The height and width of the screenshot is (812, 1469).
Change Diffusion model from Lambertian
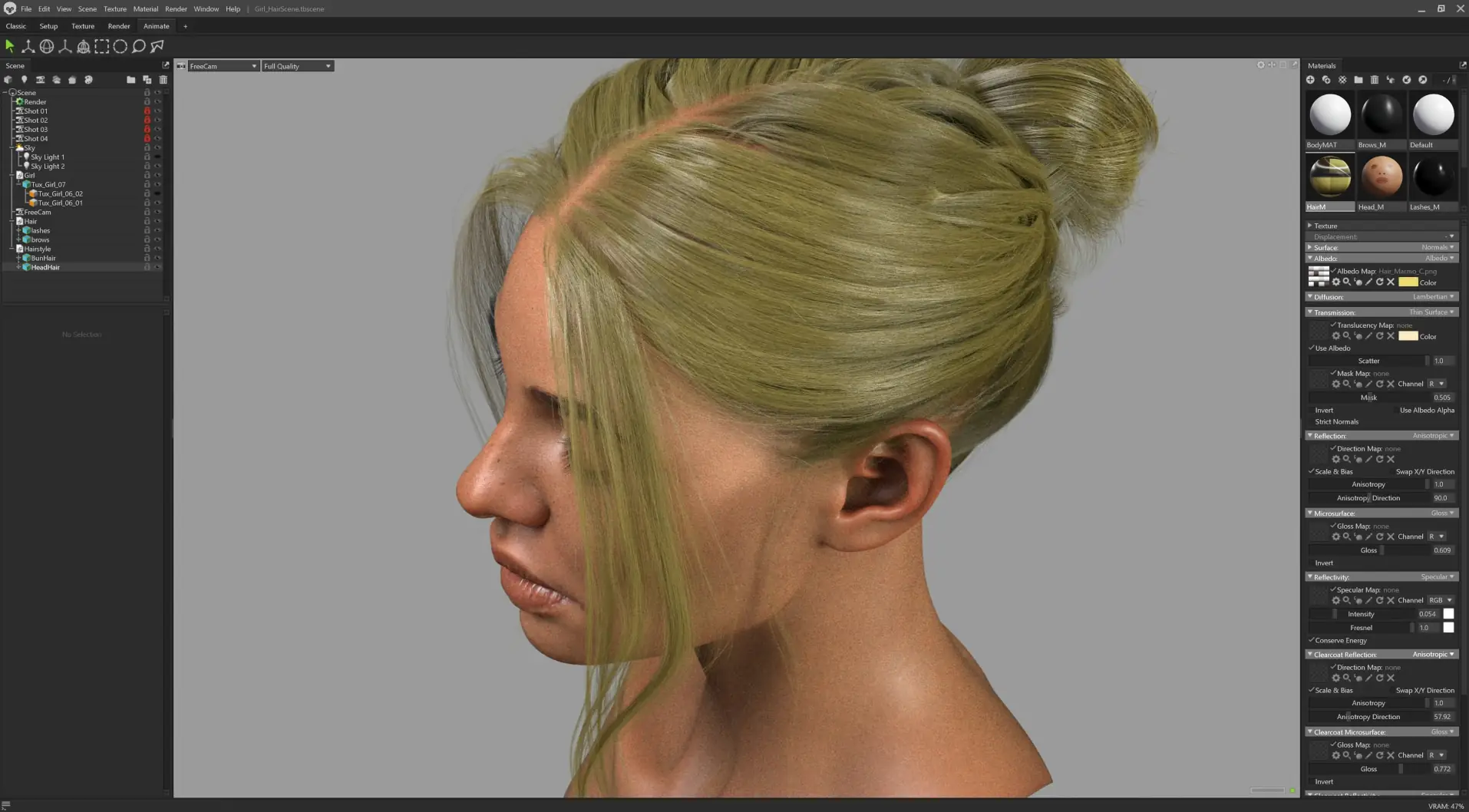pos(1434,297)
